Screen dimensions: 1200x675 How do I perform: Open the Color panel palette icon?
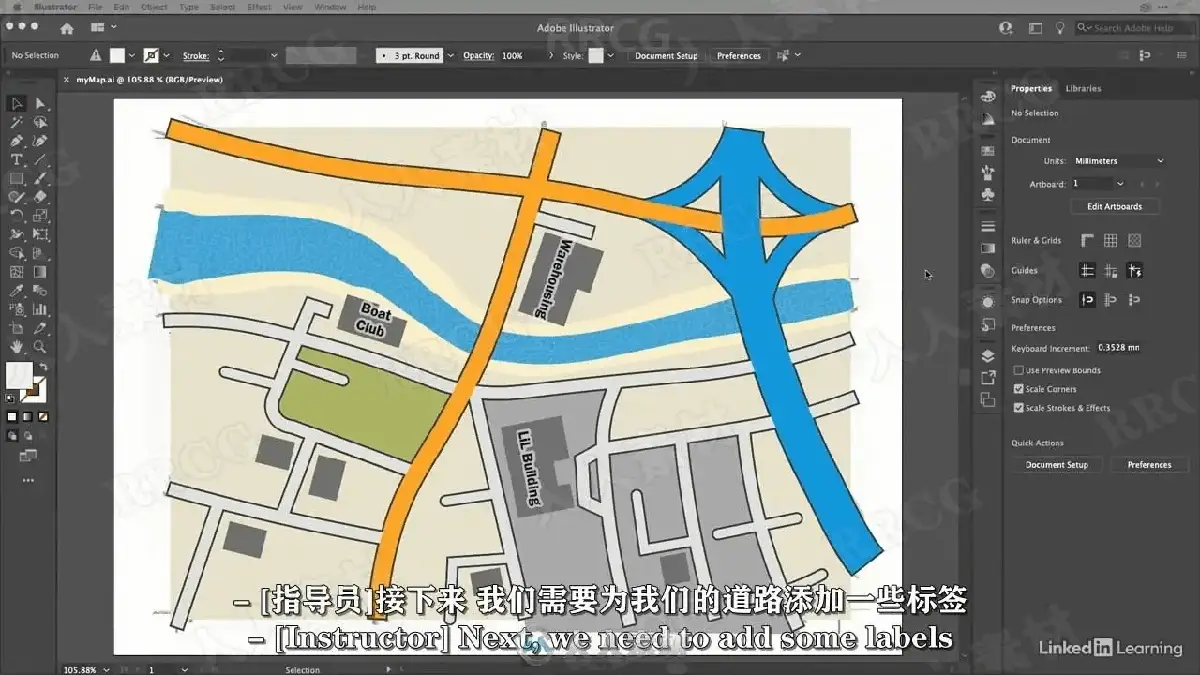988,96
